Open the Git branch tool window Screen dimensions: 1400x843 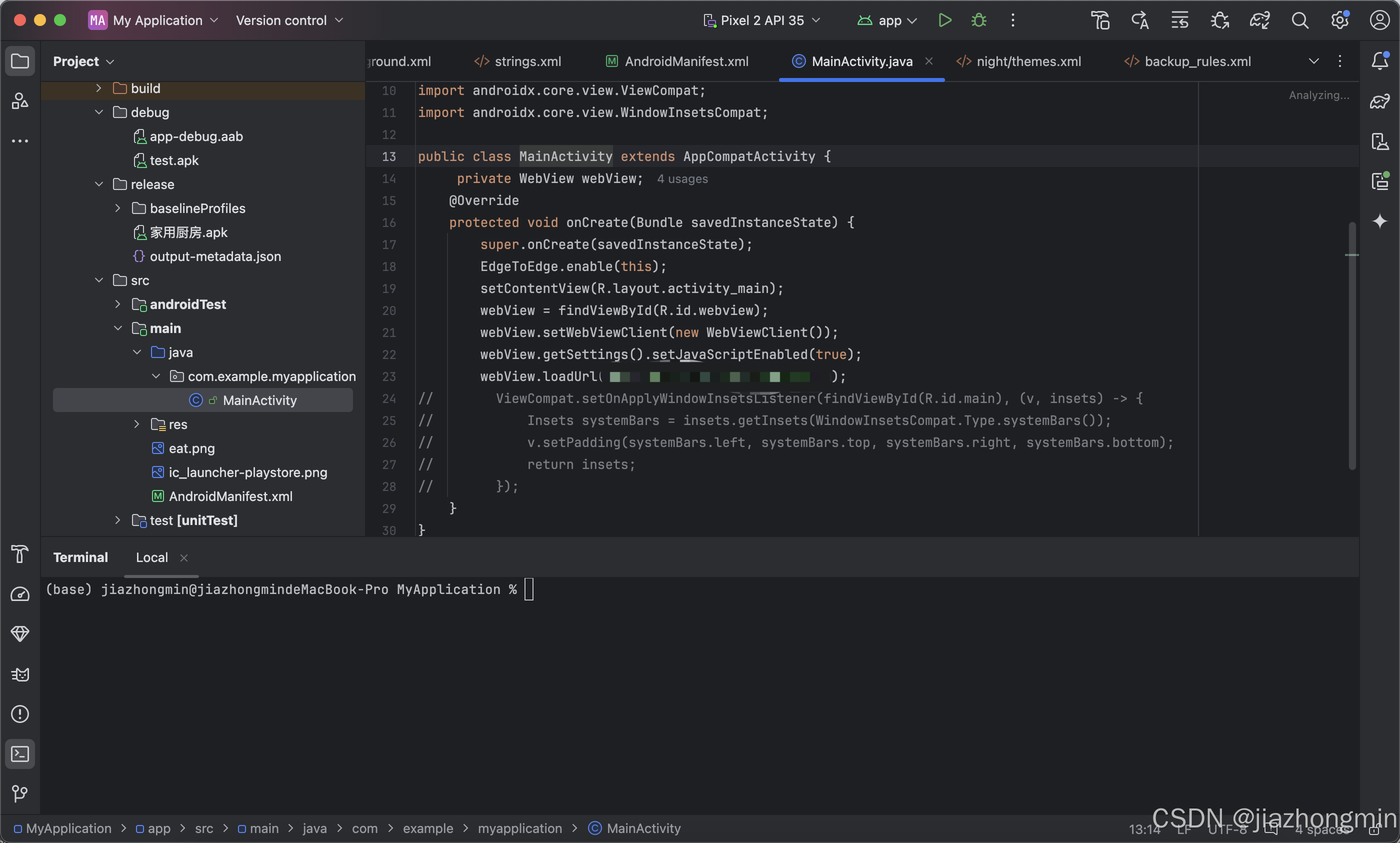tap(20, 793)
